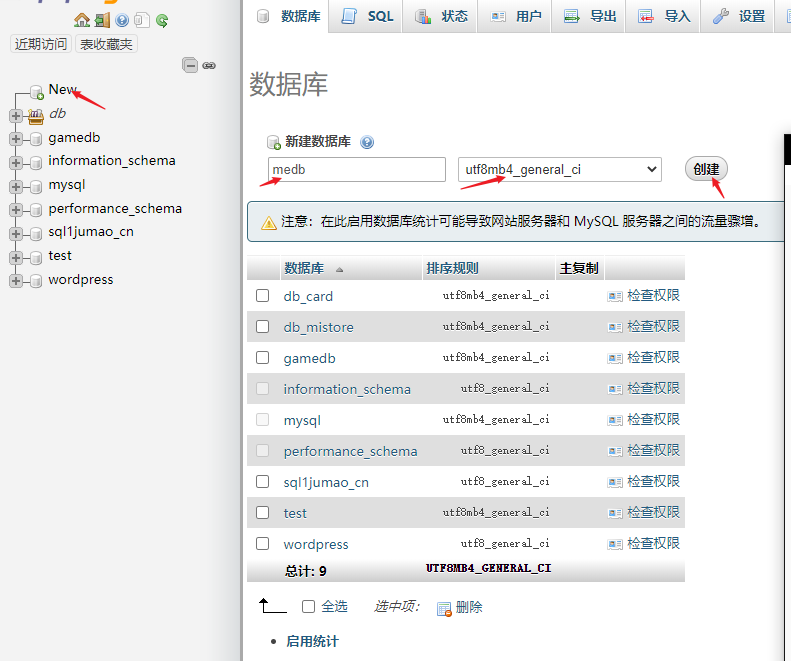Expand the wordpress tree node
Image resolution: width=791 pixels, height=661 pixels.
pyautogui.click(x=16, y=281)
